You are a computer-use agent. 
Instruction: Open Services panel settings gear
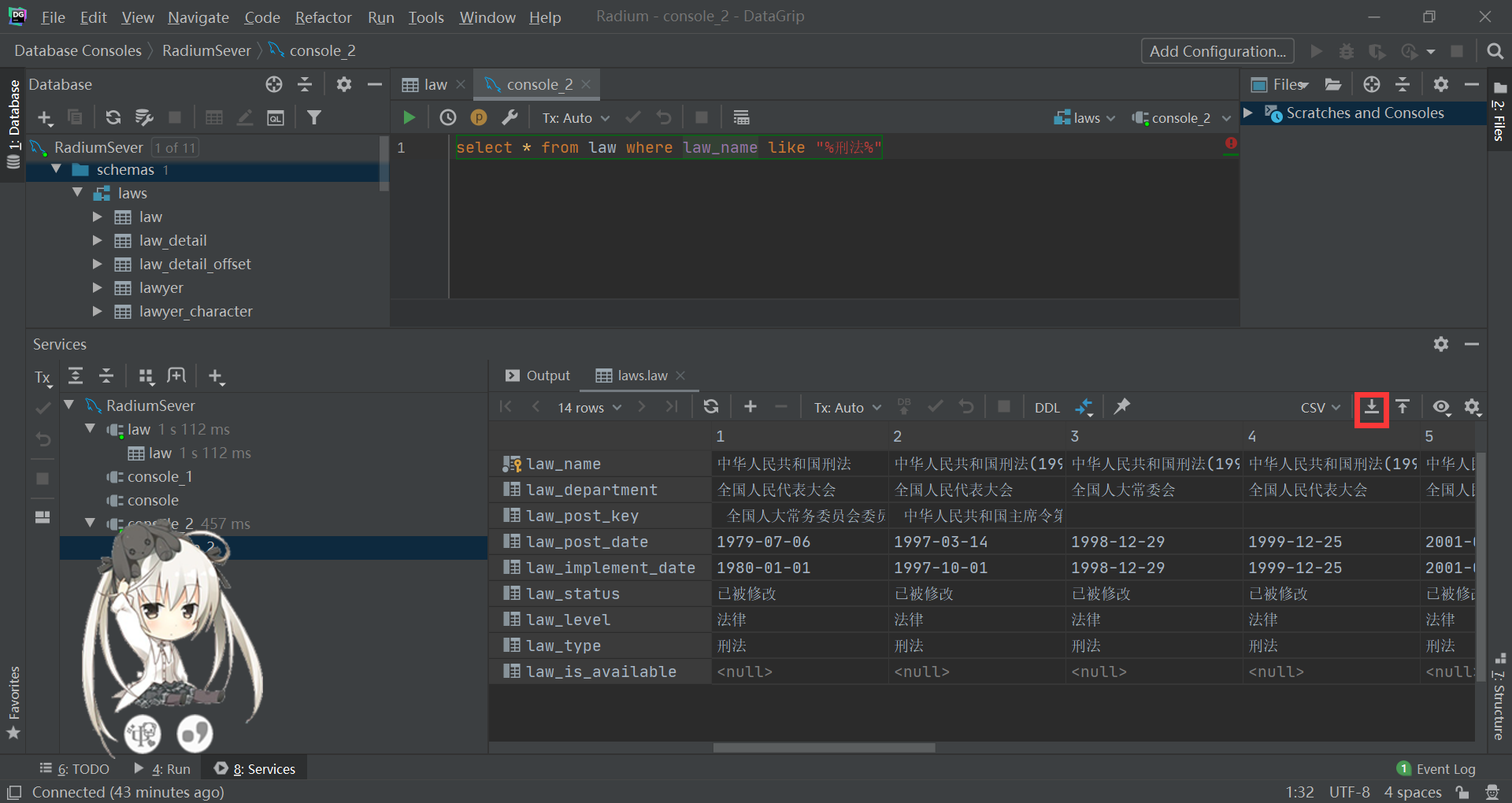point(1441,344)
